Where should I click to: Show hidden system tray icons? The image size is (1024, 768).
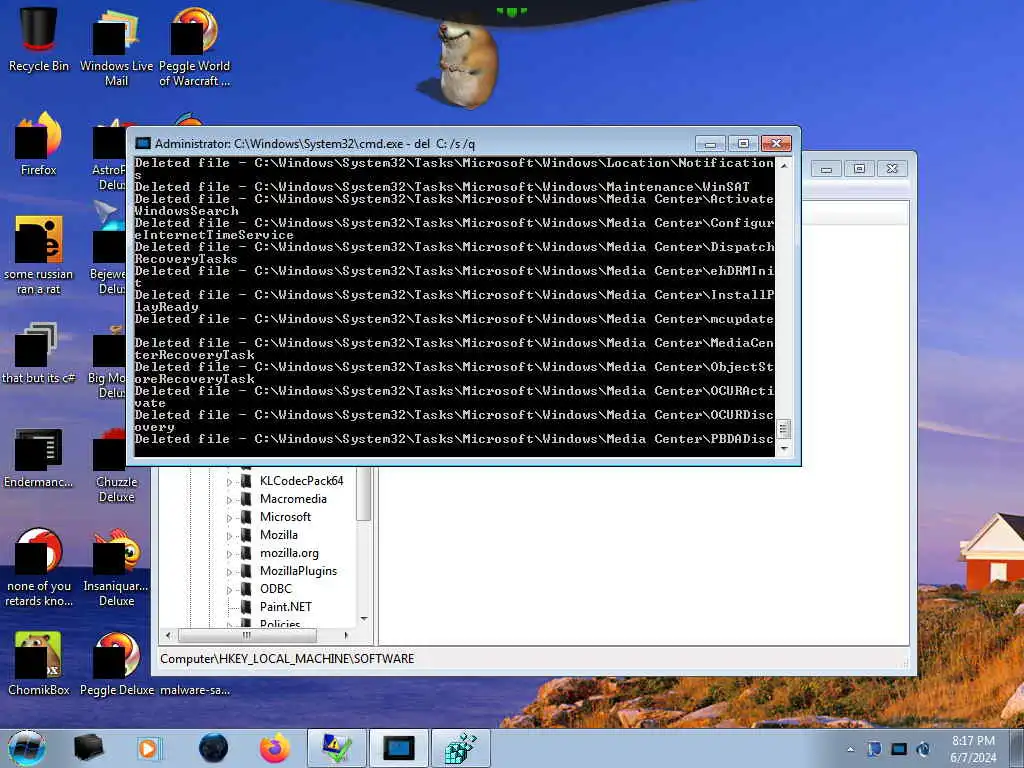pos(850,749)
